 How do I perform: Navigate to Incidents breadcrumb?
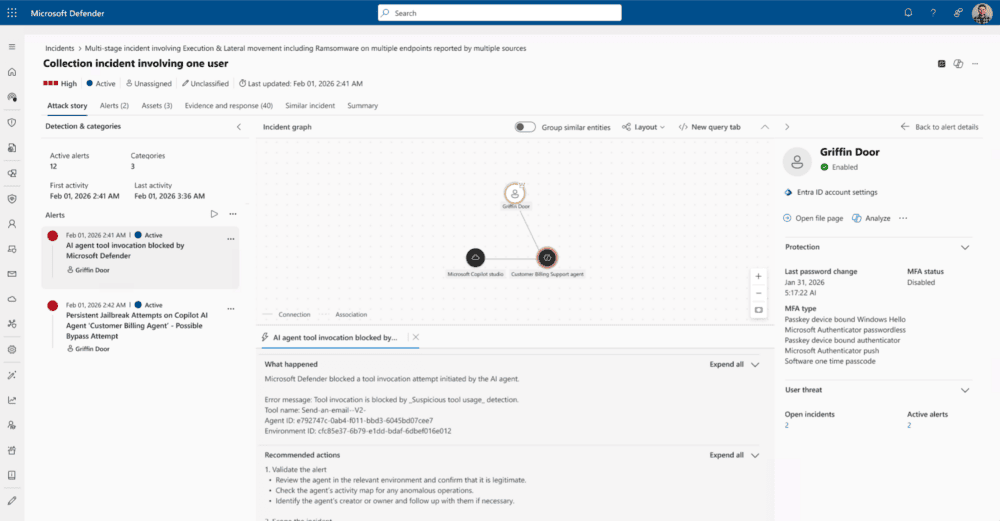(59, 48)
